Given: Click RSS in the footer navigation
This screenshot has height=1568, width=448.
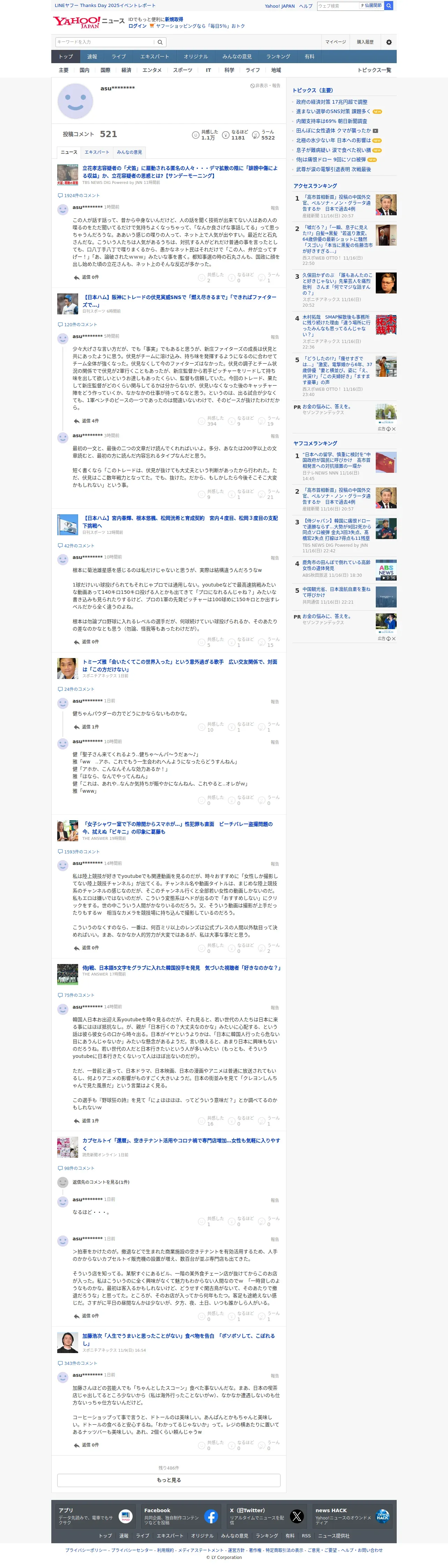Looking at the screenshot, I should pyautogui.click(x=306, y=1536).
